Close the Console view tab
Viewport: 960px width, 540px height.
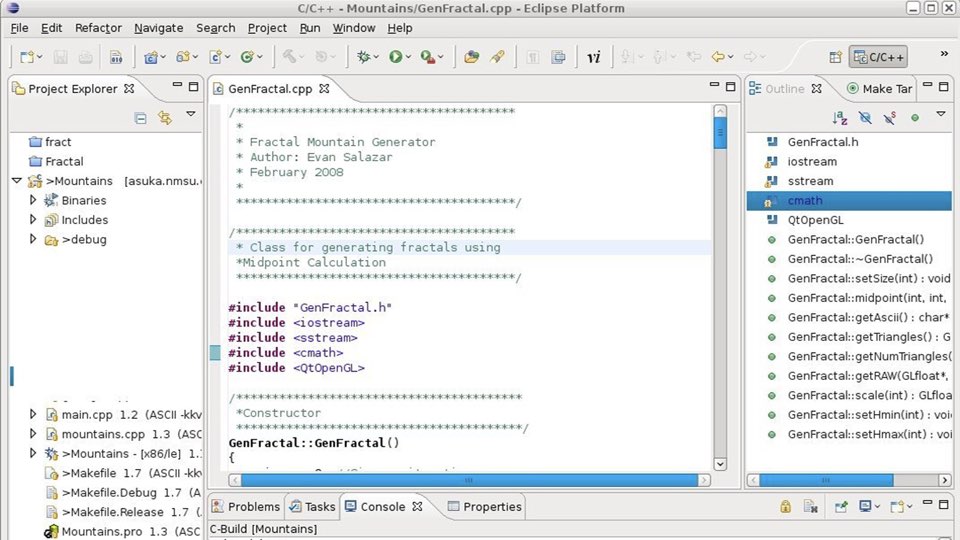click(x=418, y=506)
